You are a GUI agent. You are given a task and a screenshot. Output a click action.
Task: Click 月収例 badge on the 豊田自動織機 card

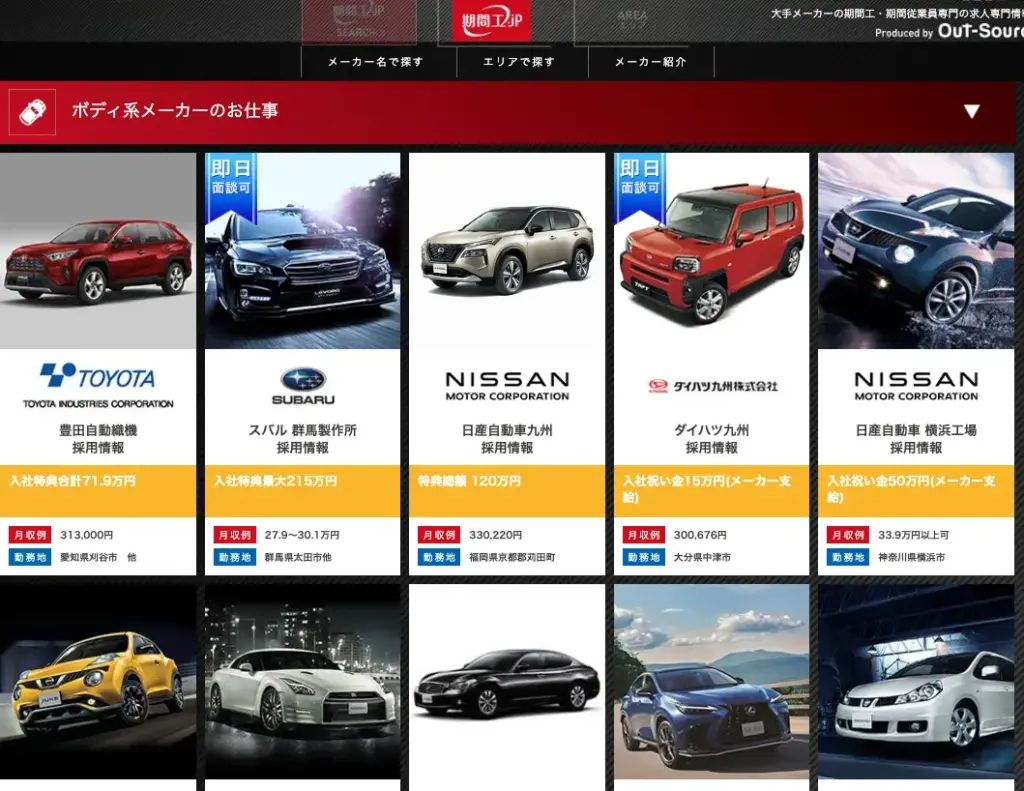point(30,535)
